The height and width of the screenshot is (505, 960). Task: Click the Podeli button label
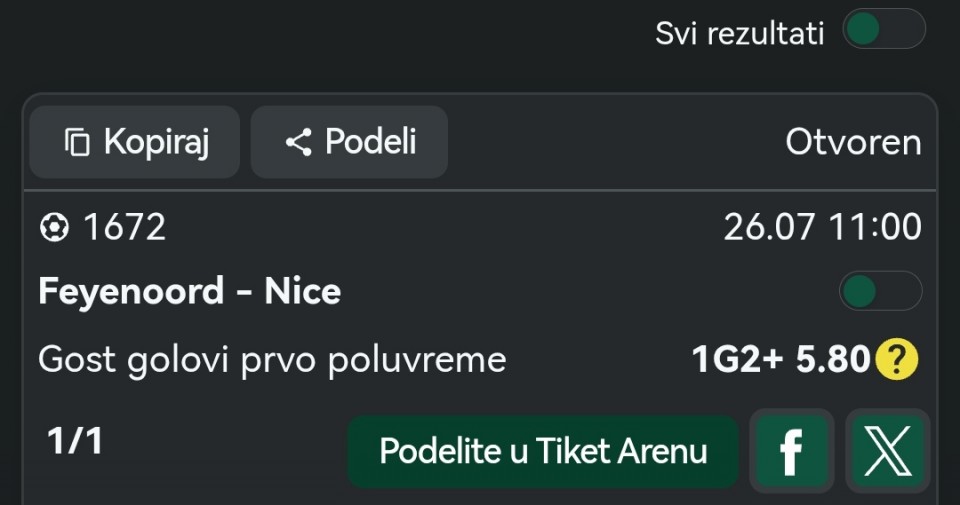coord(371,141)
